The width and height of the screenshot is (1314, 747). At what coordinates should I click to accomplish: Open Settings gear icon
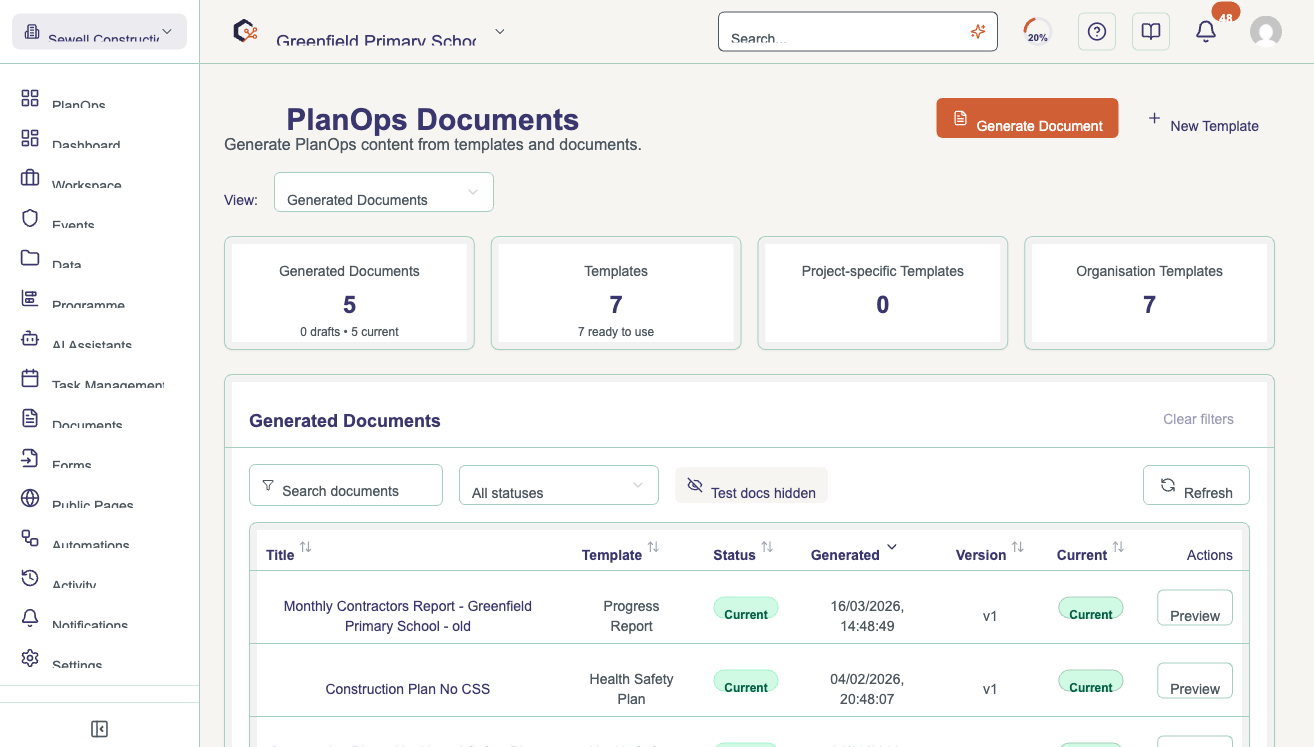pyautogui.click(x=30, y=658)
